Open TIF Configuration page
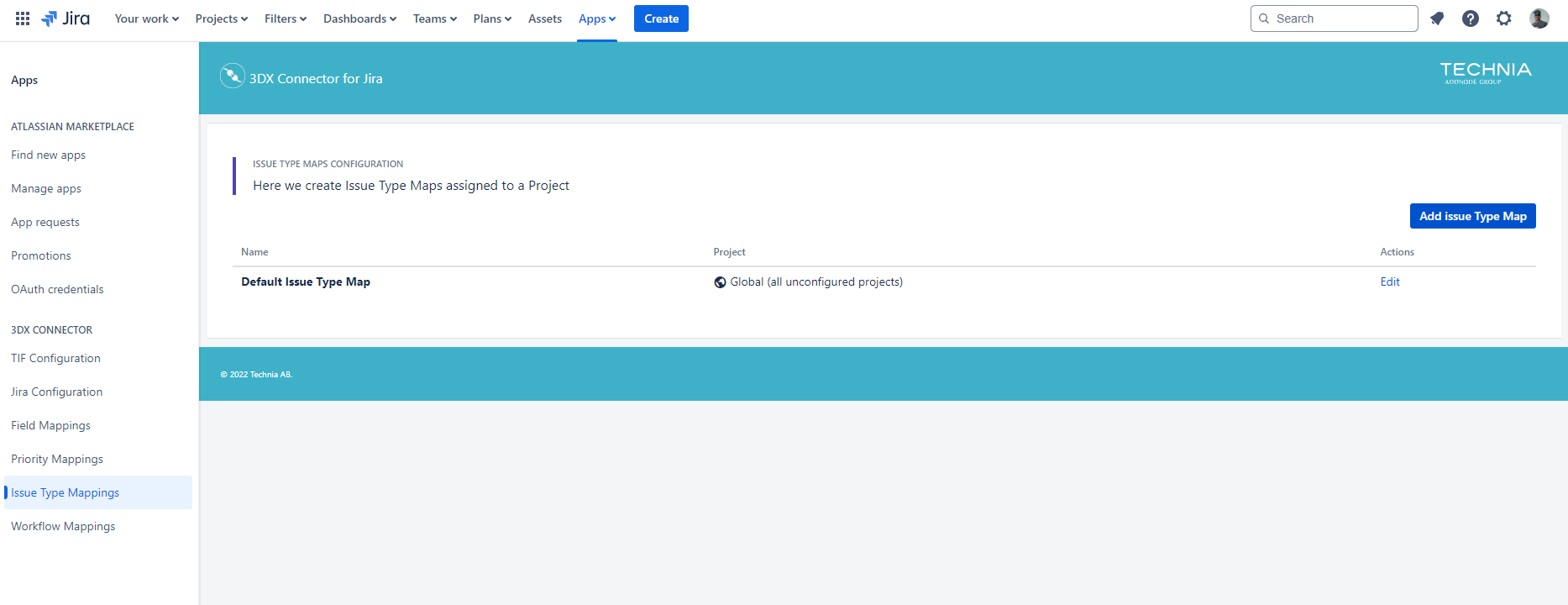Image resolution: width=1568 pixels, height=605 pixels. coord(55,358)
